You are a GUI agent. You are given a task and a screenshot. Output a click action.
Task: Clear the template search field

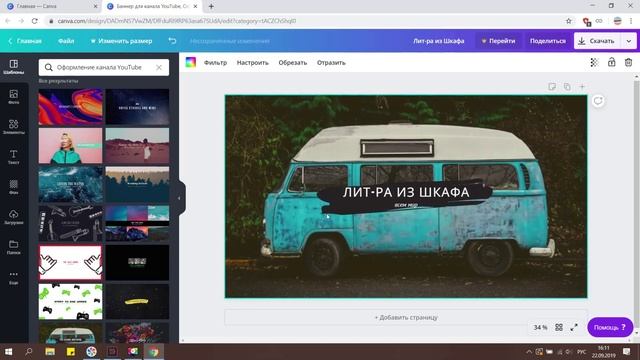[x=159, y=67]
